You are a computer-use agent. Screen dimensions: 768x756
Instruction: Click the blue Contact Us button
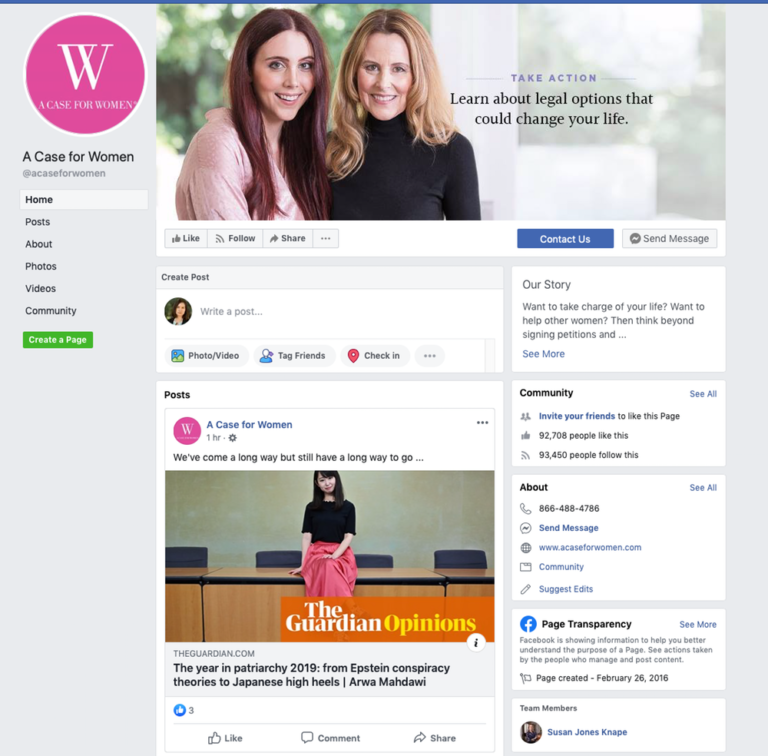pos(565,239)
